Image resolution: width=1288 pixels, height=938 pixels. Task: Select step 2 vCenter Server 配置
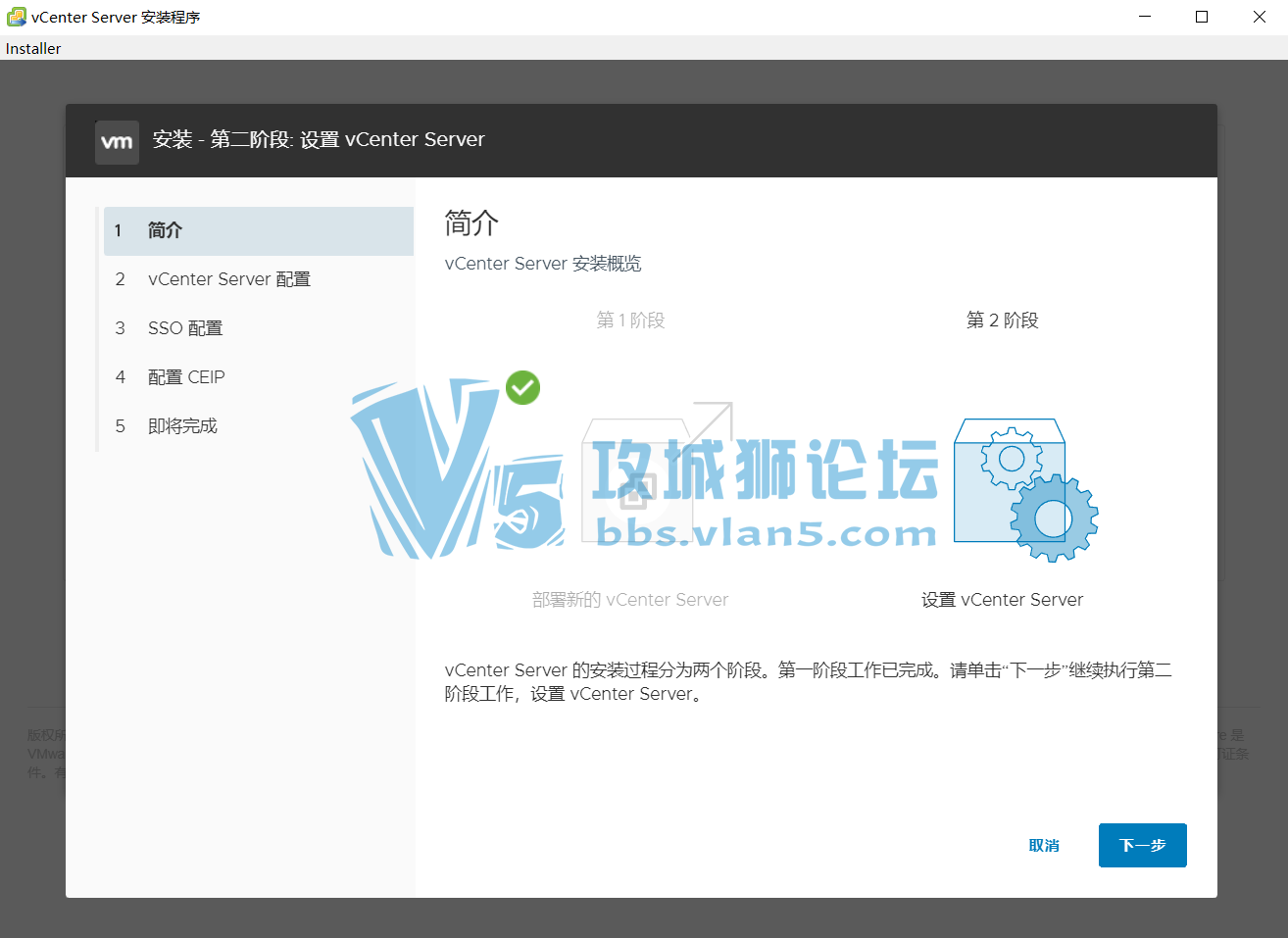click(x=229, y=279)
